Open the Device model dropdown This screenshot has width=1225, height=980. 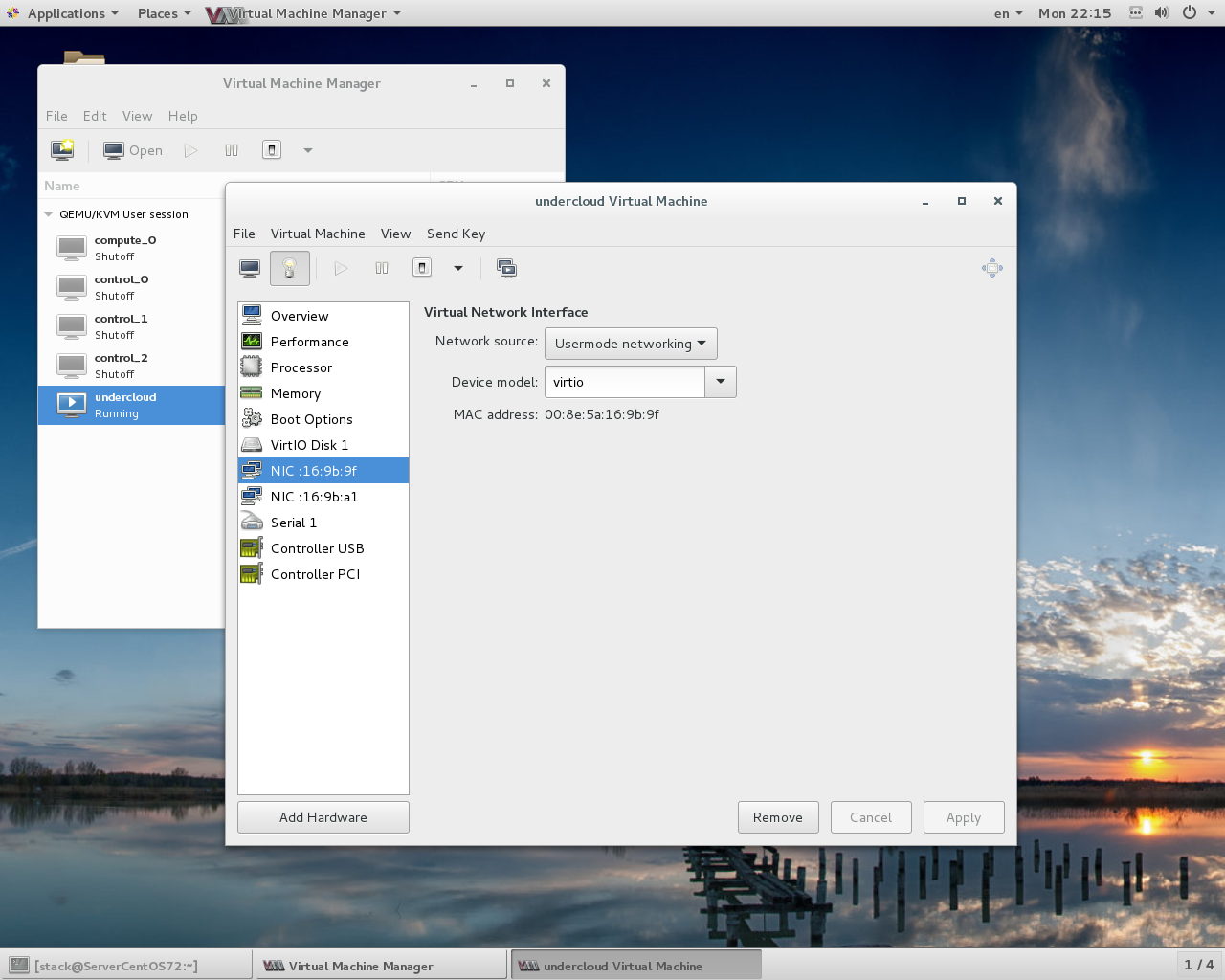(x=720, y=381)
